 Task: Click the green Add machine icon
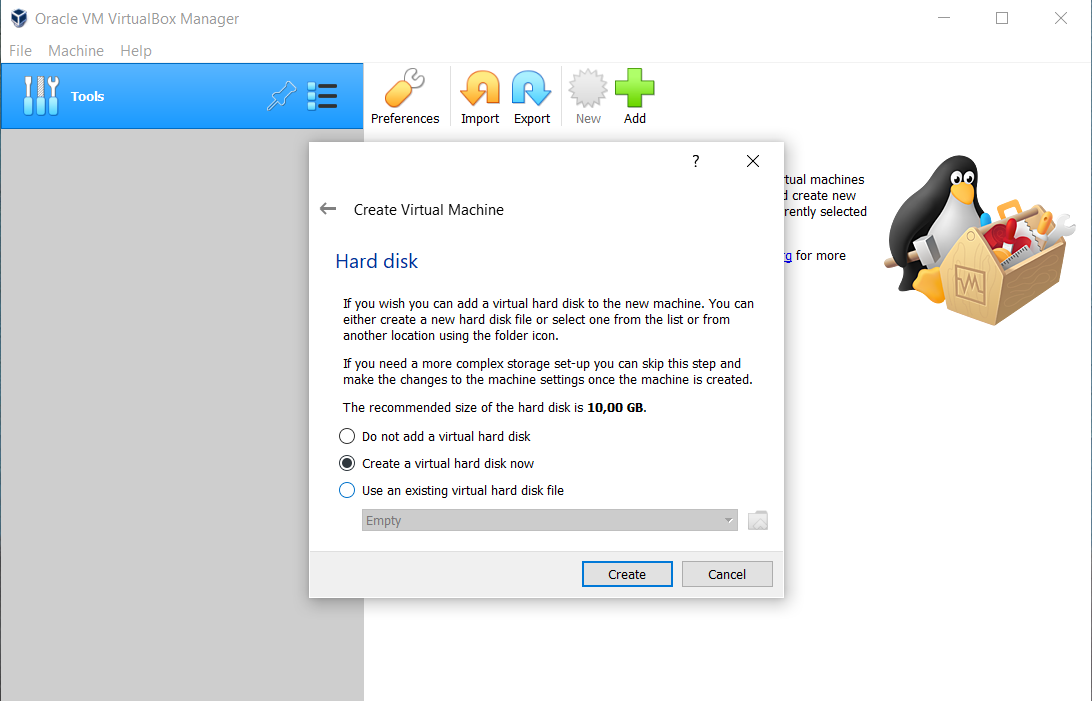point(635,97)
